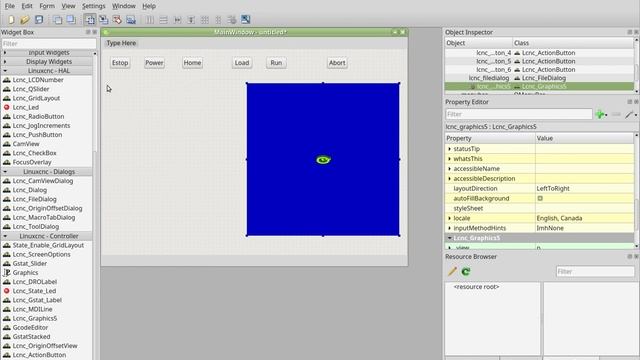This screenshot has width=640, height=360.
Task: Open the Help menu
Action: coord(149,6)
